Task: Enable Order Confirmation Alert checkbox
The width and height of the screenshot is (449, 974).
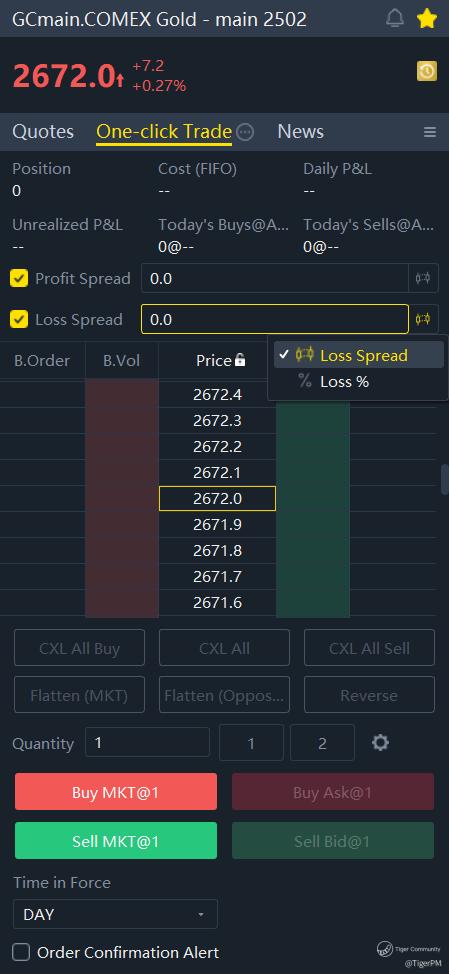Action: pyautogui.click(x=21, y=952)
